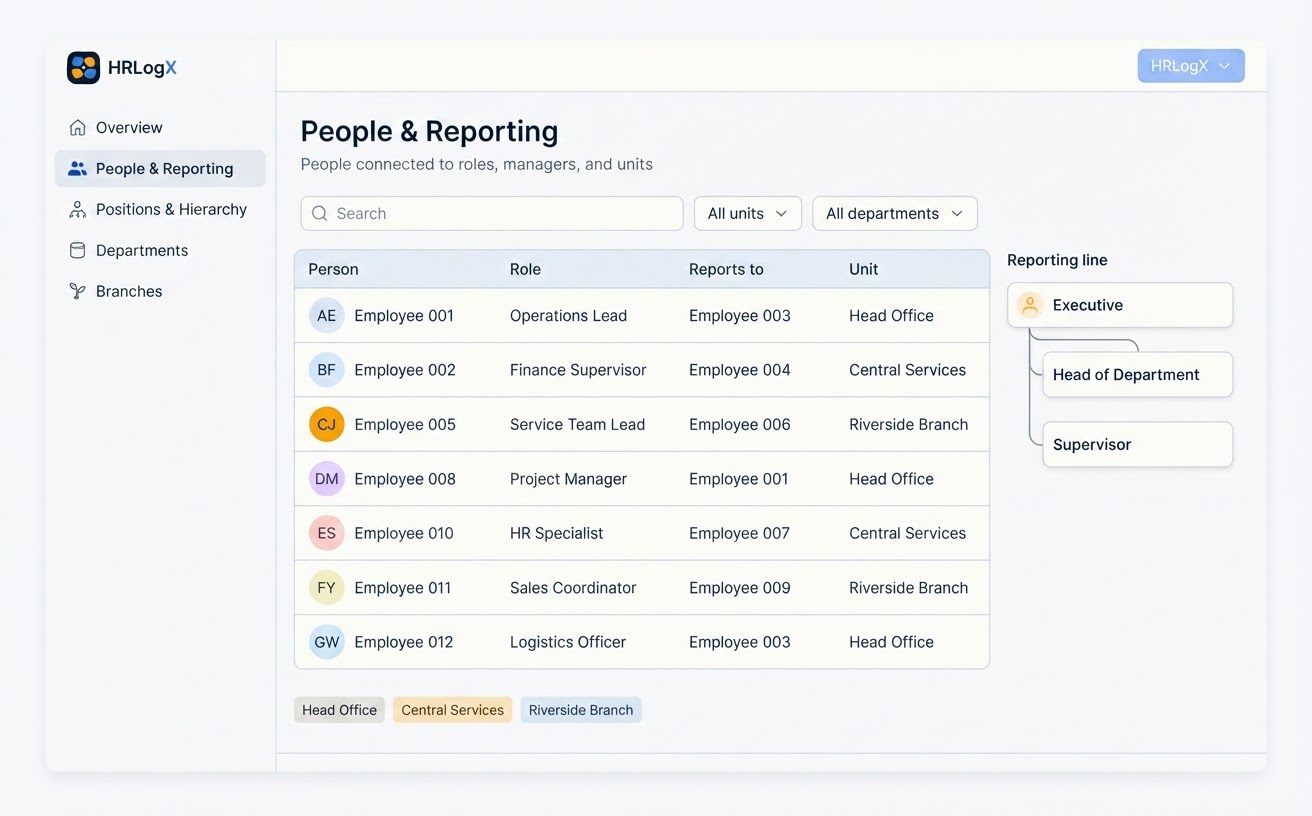
Task: Click Employee 006 in Reports to column
Action: 740,425
